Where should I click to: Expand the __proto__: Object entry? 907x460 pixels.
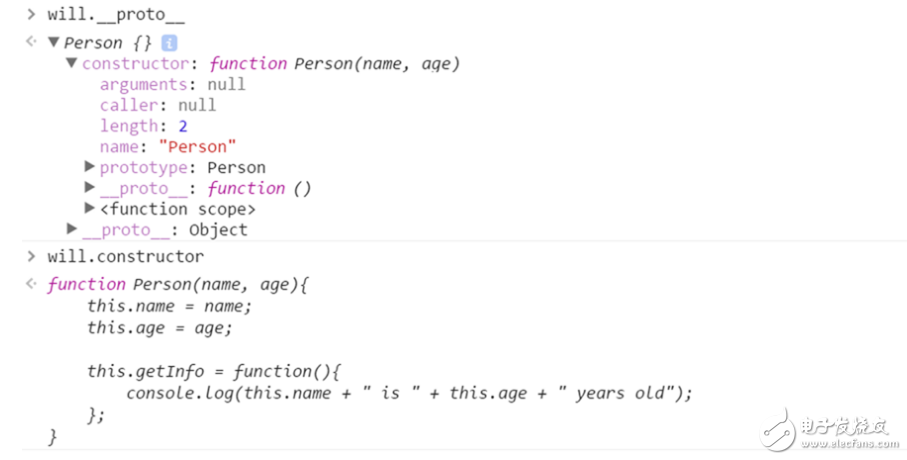[72, 230]
